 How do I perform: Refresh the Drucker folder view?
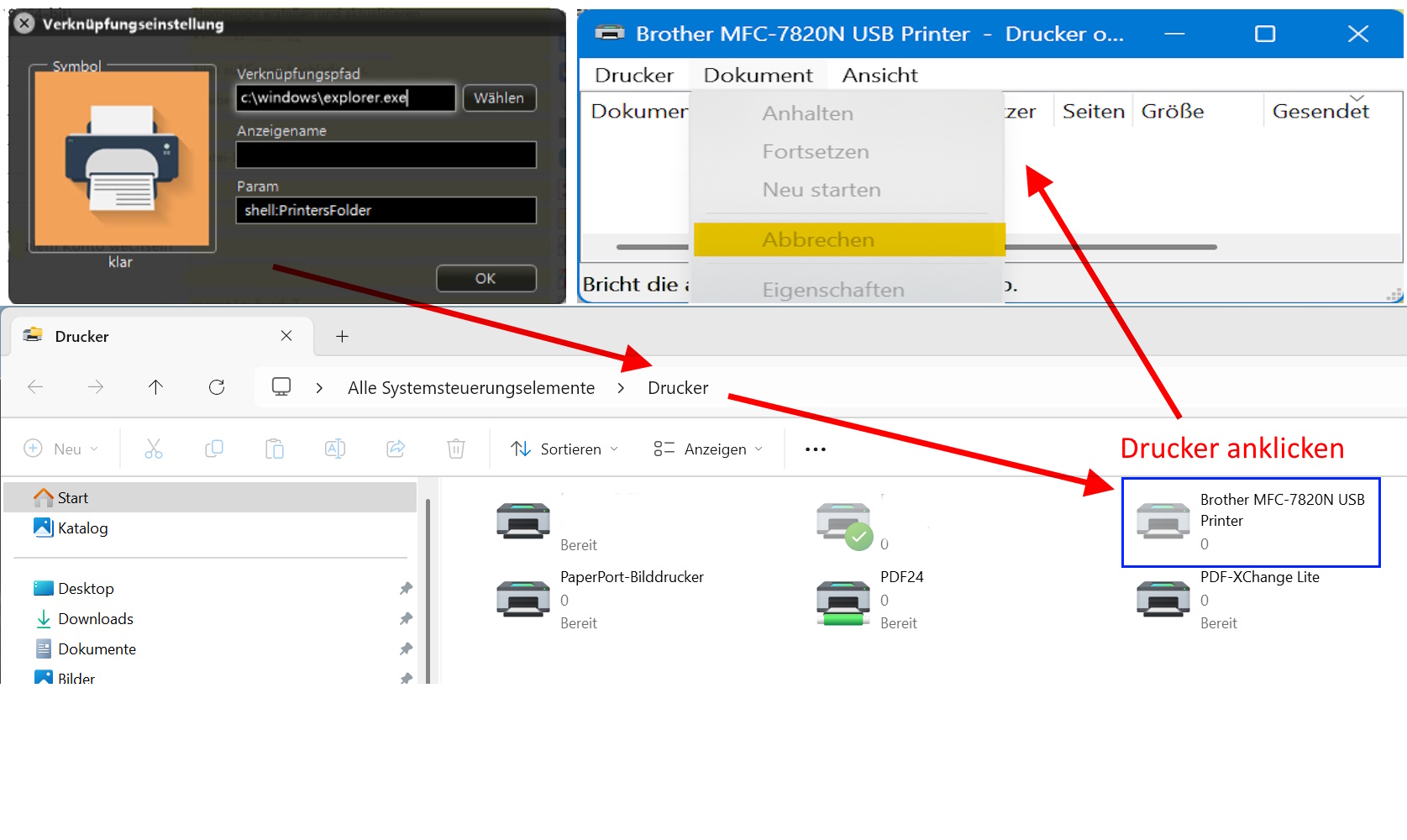pos(217,387)
